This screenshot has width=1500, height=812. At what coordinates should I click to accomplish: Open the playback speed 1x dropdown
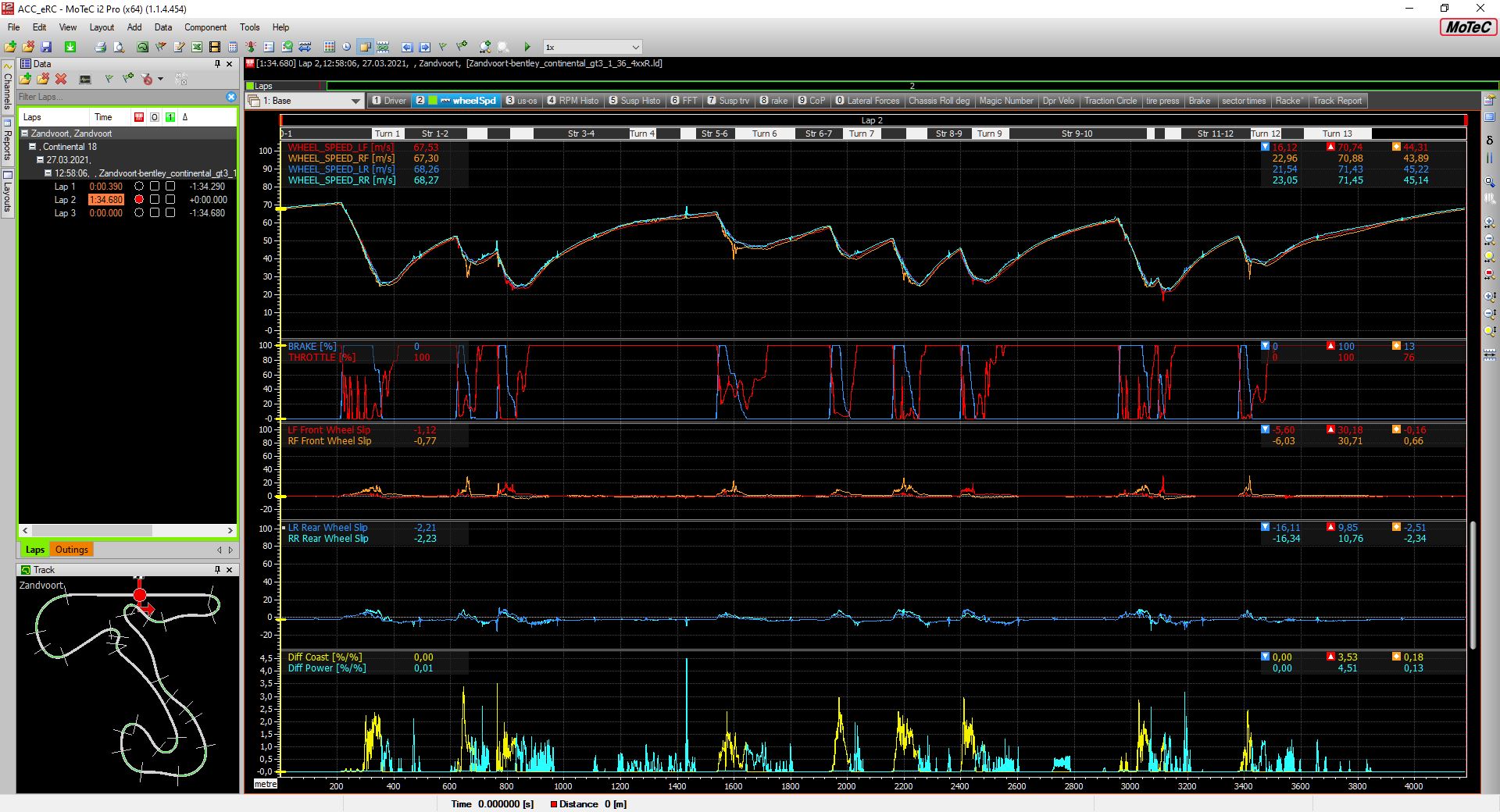coord(635,48)
